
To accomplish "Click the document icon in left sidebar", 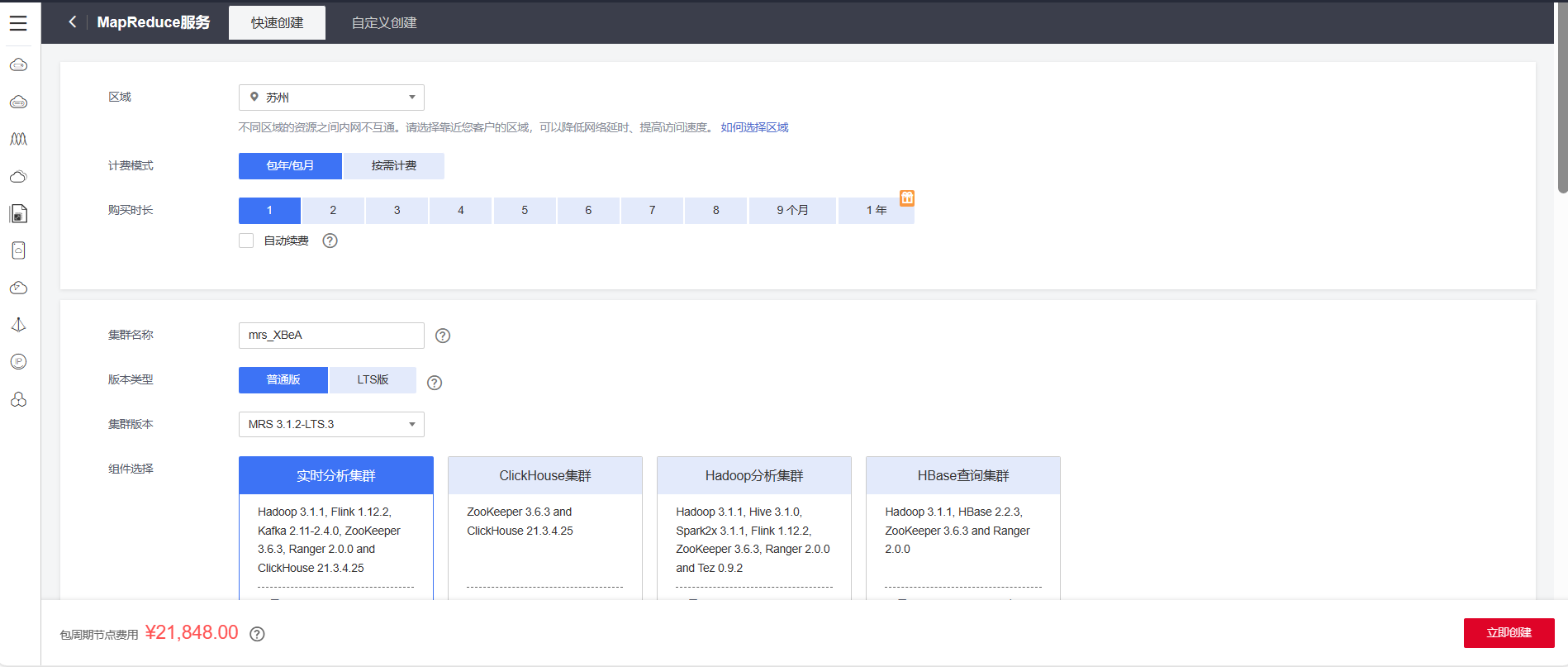I will coord(18,214).
